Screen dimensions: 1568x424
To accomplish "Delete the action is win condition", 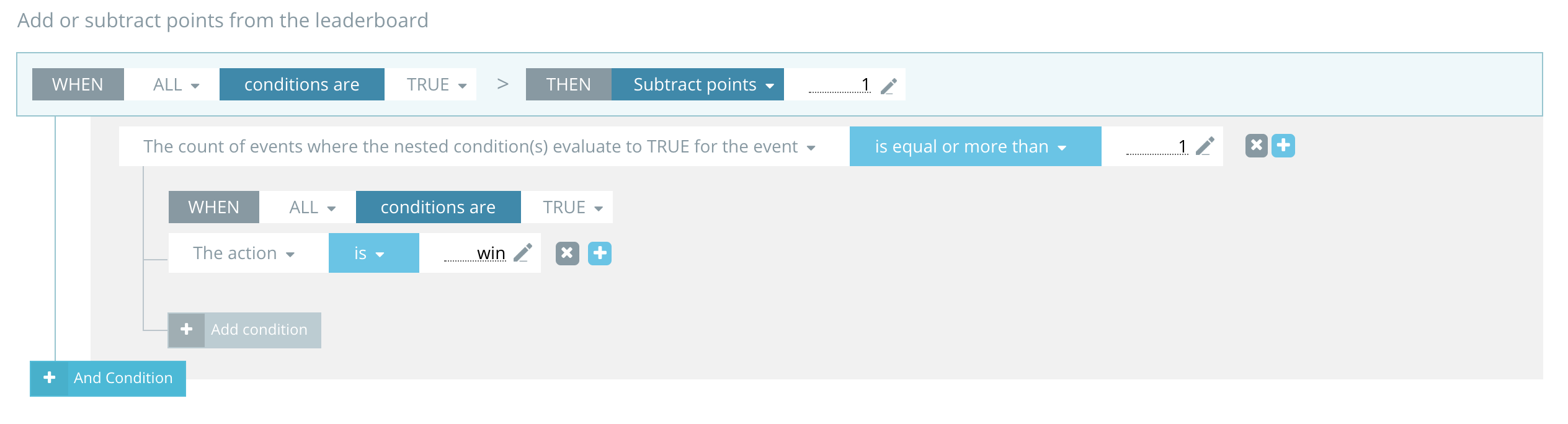I will pyautogui.click(x=567, y=253).
